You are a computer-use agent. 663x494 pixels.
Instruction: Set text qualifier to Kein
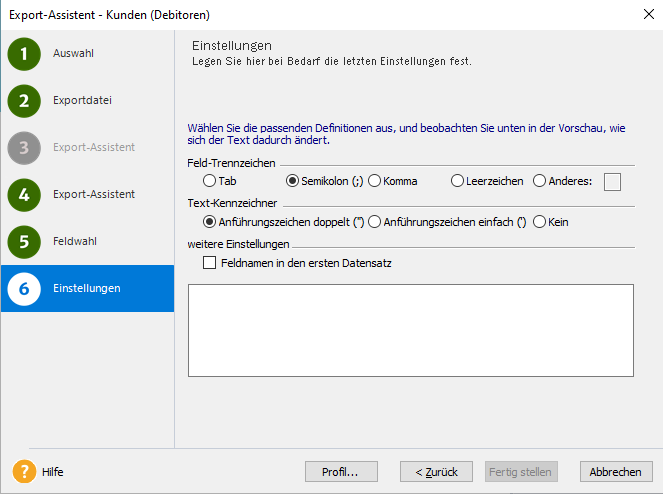[x=540, y=222]
